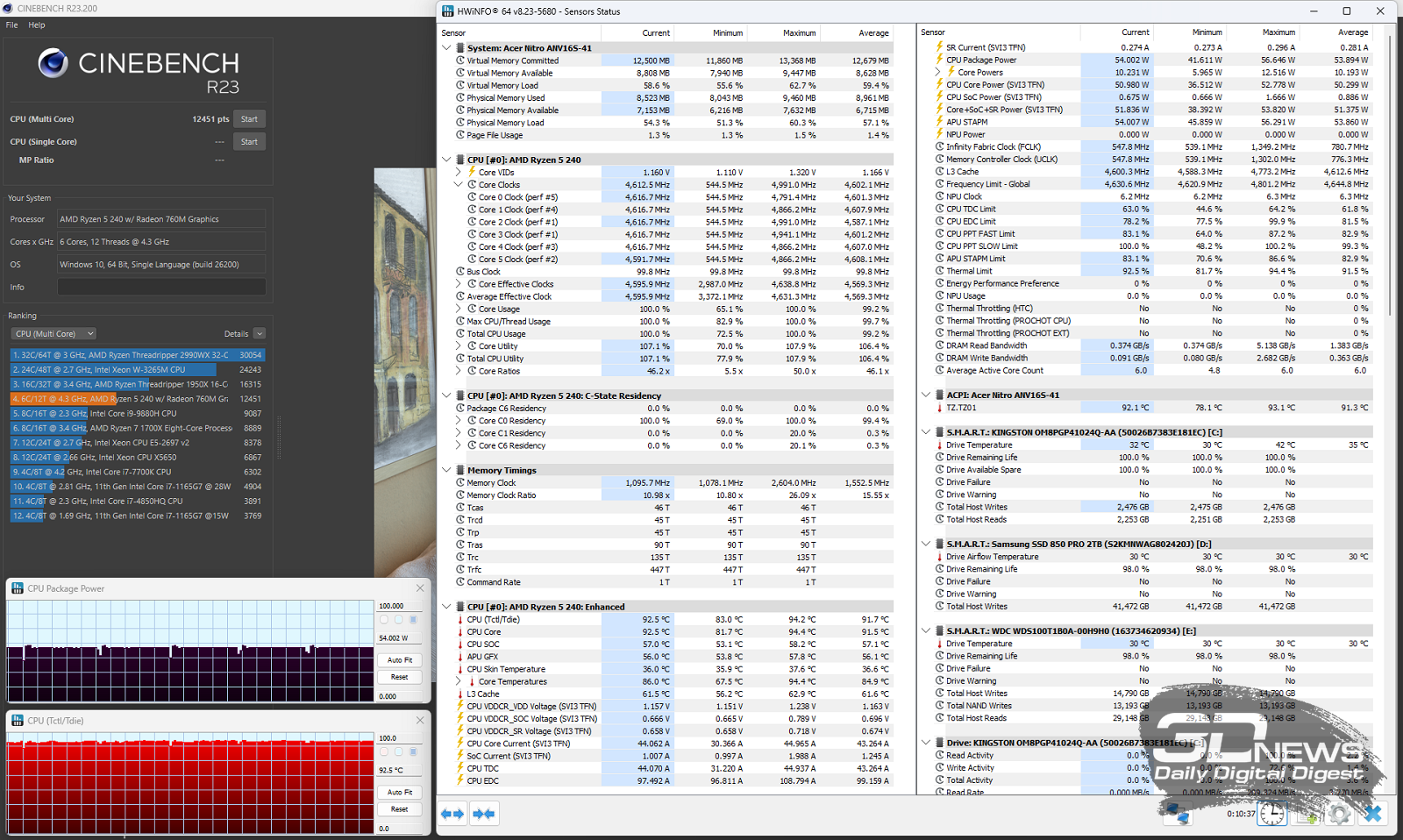Image resolution: width=1403 pixels, height=840 pixels.
Task: Click the clock icon to reset elapsed time
Action: click(x=1271, y=814)
